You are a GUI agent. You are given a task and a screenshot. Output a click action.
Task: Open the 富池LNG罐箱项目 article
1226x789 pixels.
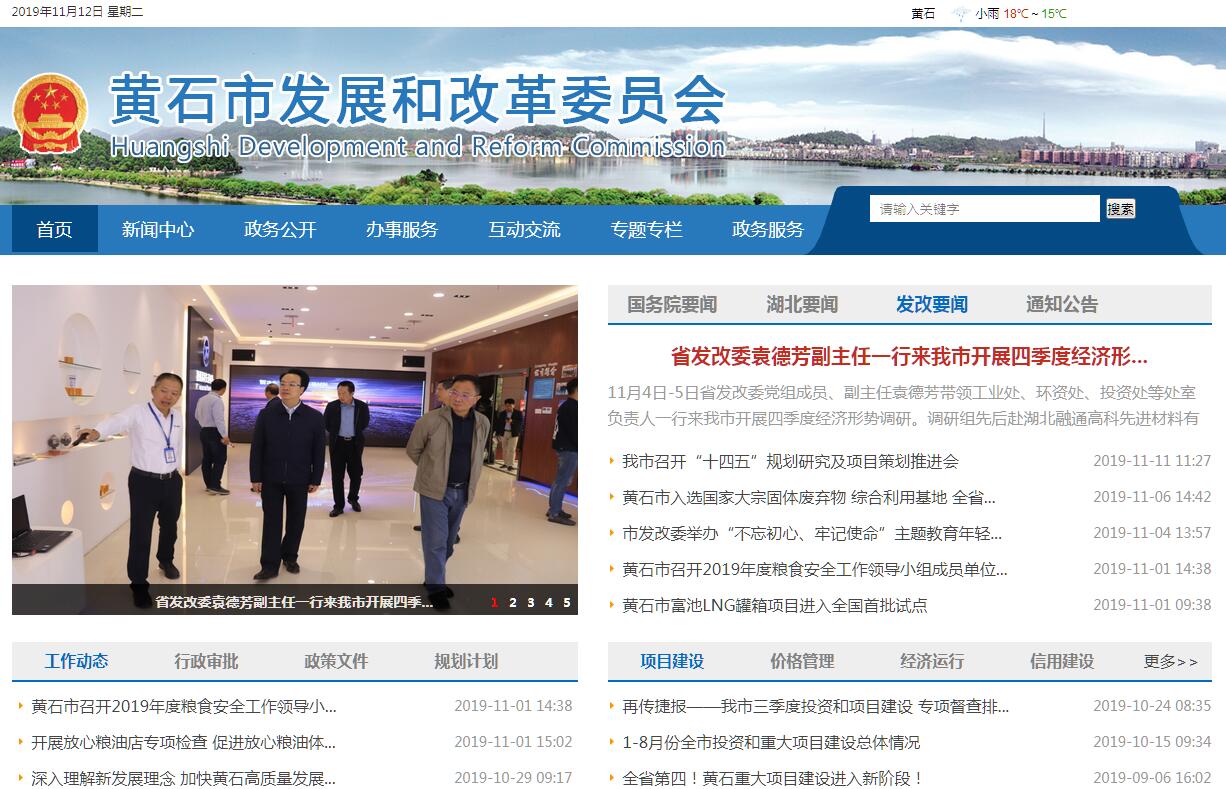(775, 605)
